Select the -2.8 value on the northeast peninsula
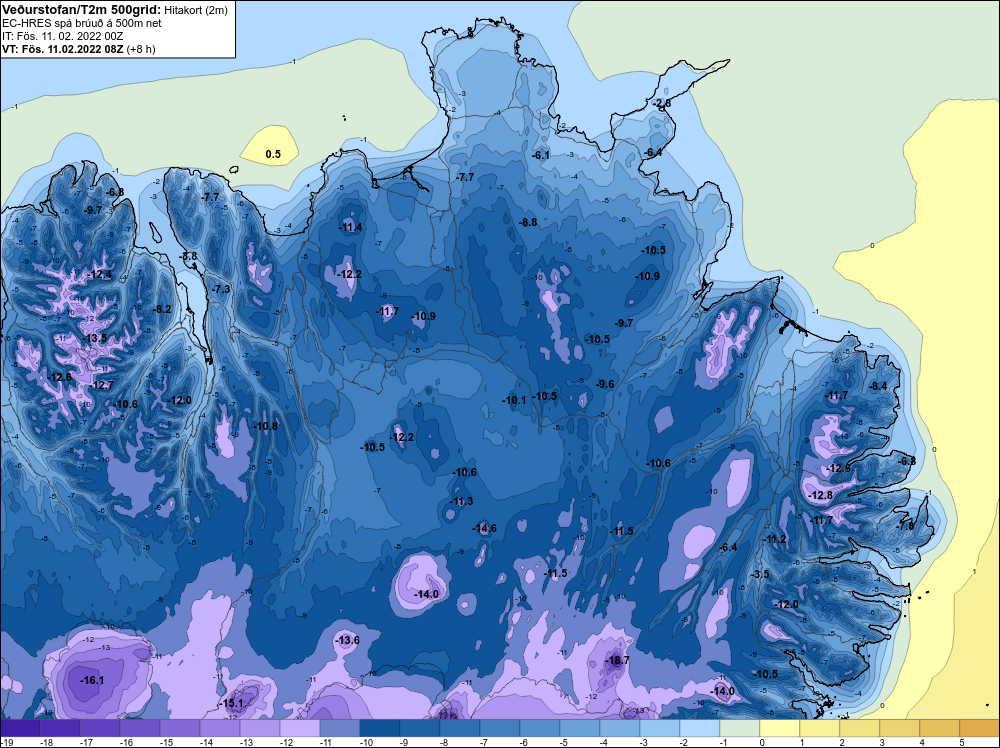 tap(662, 103)
